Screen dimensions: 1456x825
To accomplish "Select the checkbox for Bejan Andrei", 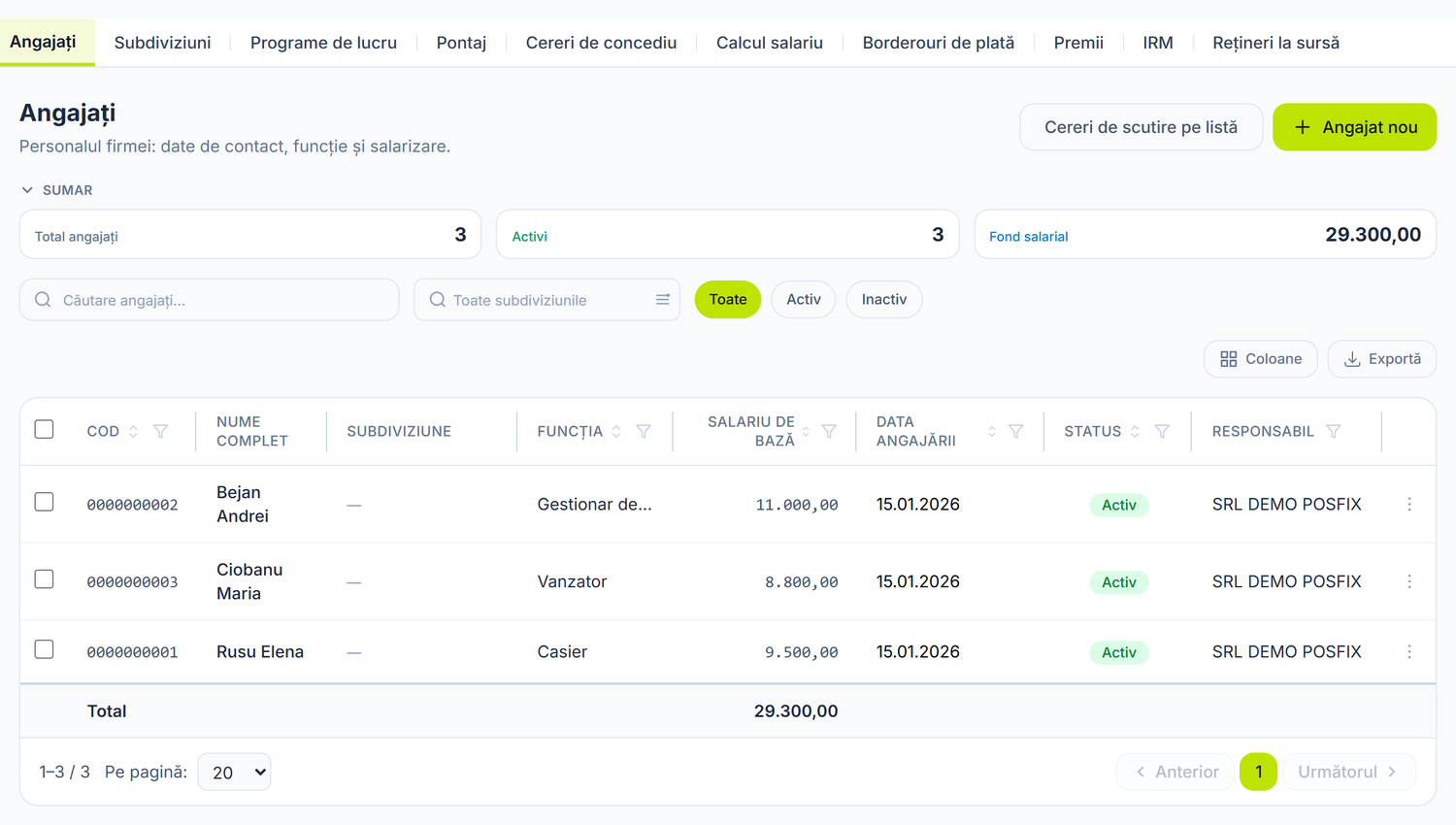I will (44, 502).
